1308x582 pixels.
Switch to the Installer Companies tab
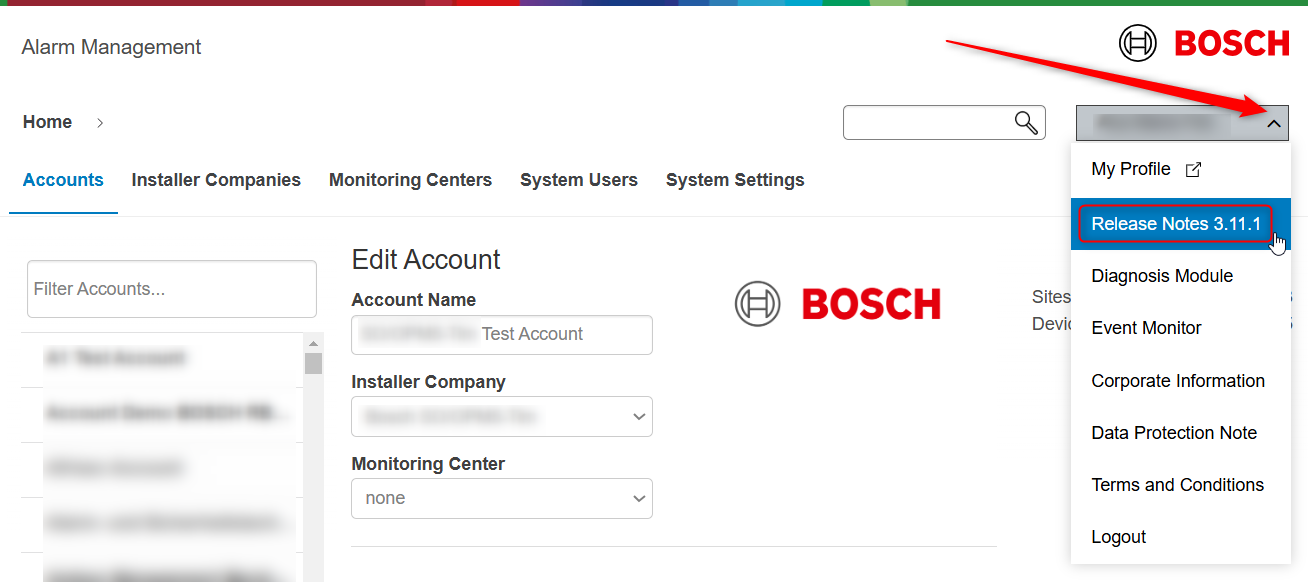tap(216, 180)
